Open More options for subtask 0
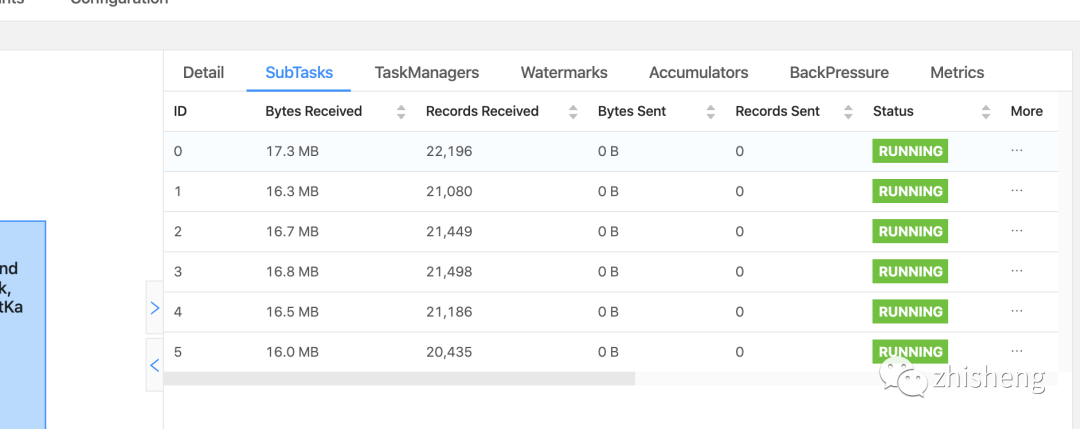 tap(1017, 151)
